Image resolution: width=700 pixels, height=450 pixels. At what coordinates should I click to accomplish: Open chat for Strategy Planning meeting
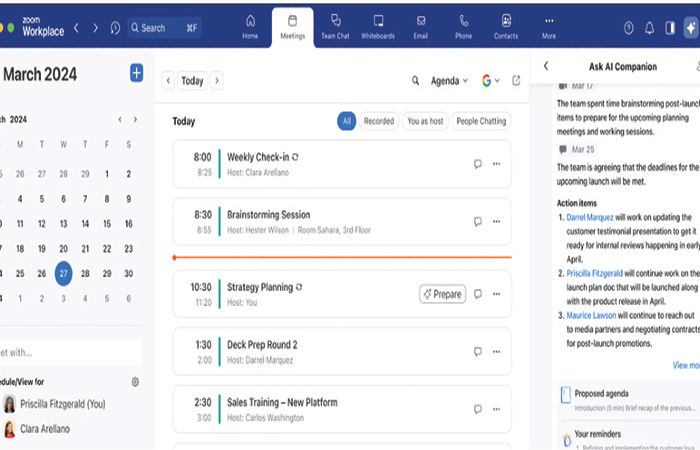coord(478,294)
